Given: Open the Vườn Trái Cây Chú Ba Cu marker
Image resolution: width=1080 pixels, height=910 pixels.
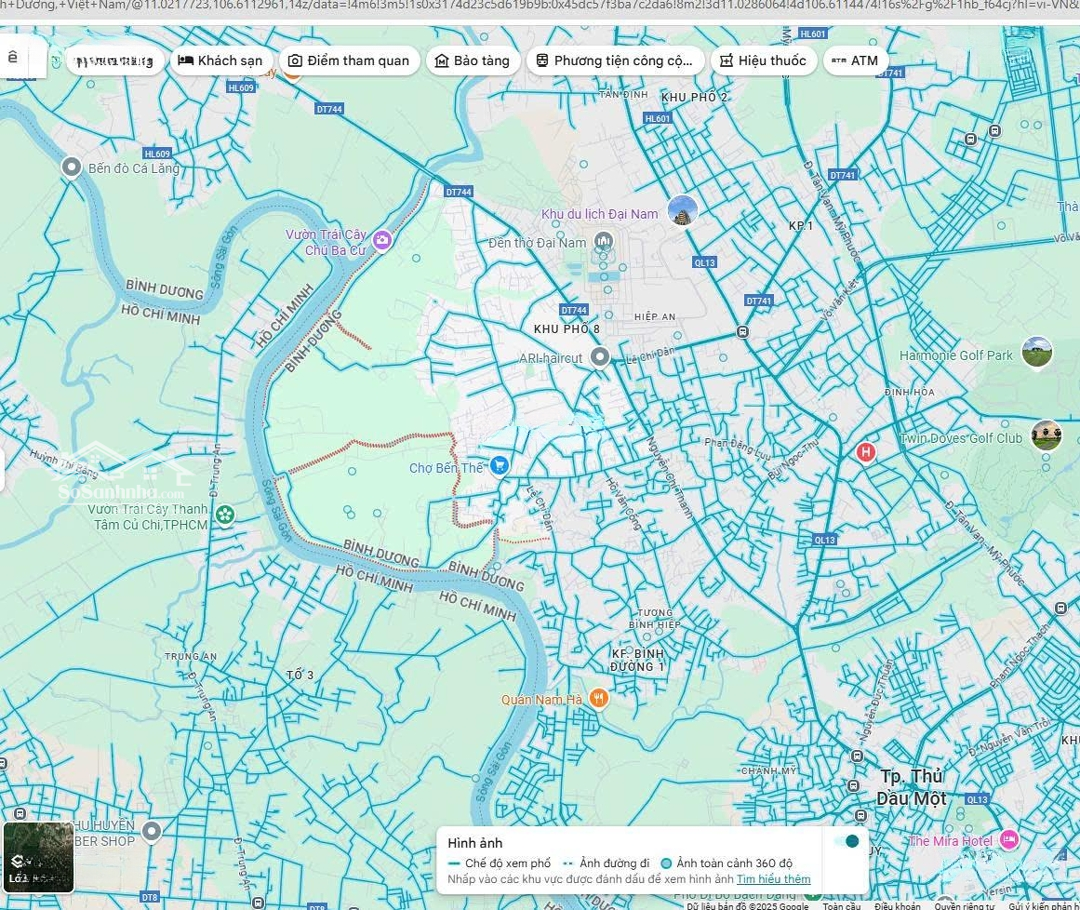Looking at the screenshot, I should [382, 240].
